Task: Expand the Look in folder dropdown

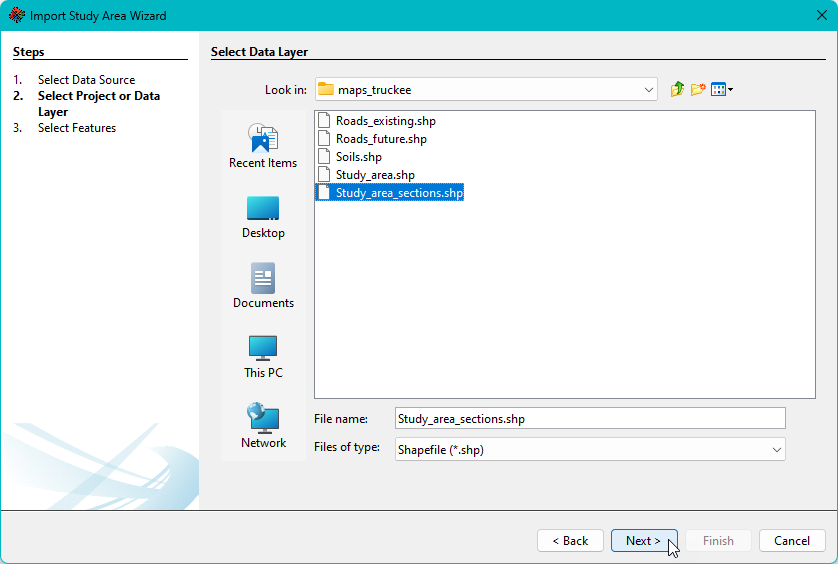Action: [x=648, y=90]
